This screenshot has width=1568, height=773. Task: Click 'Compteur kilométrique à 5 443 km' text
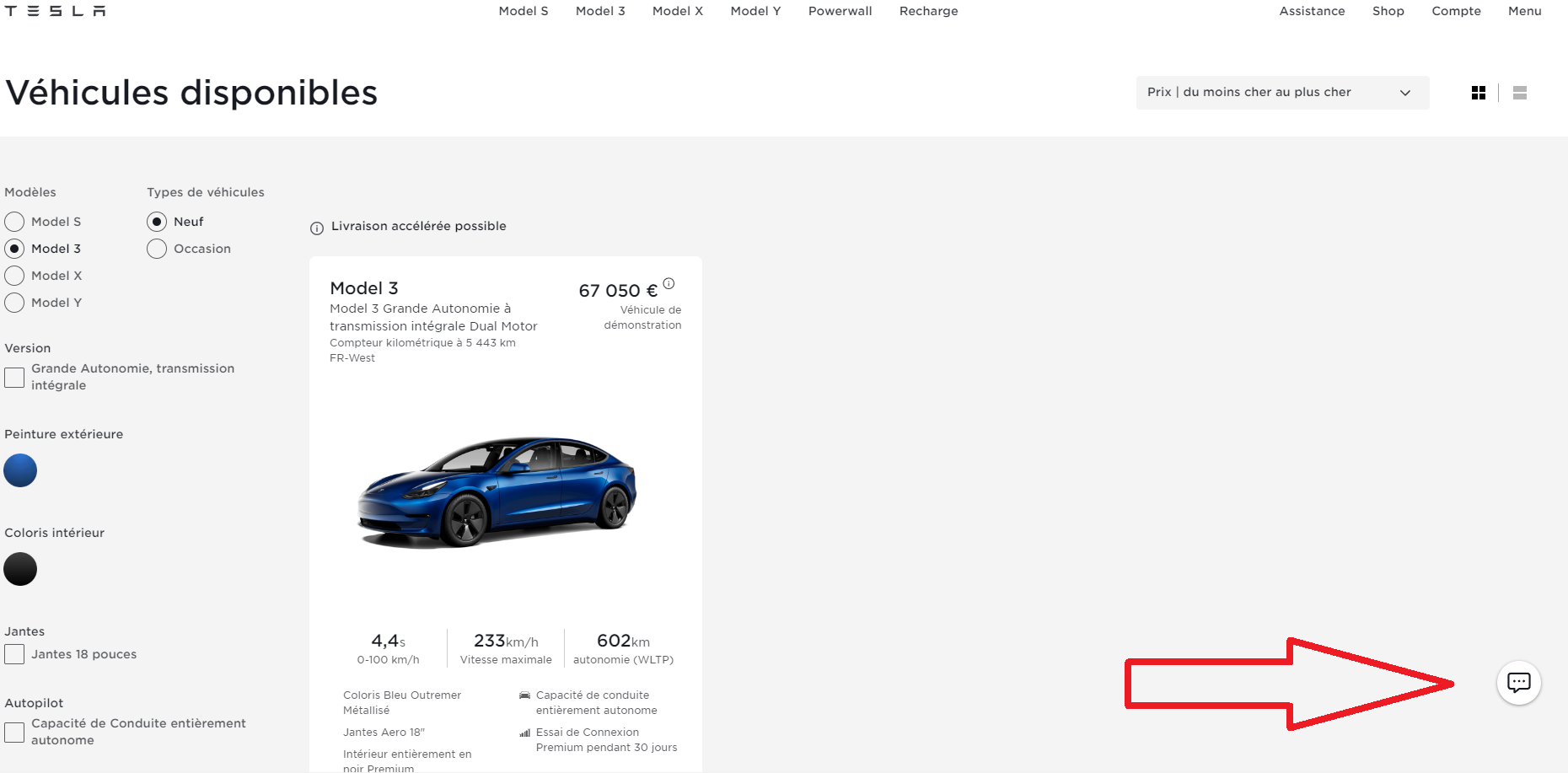pyautogui.click(x=422, y=343)
